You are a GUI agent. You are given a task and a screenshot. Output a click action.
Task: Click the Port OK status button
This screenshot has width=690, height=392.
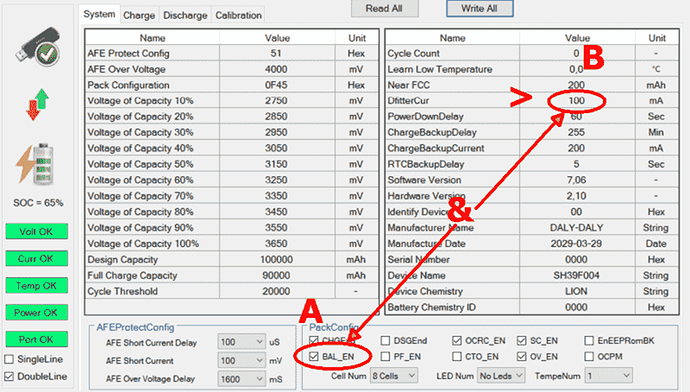(x=37, y=340)
